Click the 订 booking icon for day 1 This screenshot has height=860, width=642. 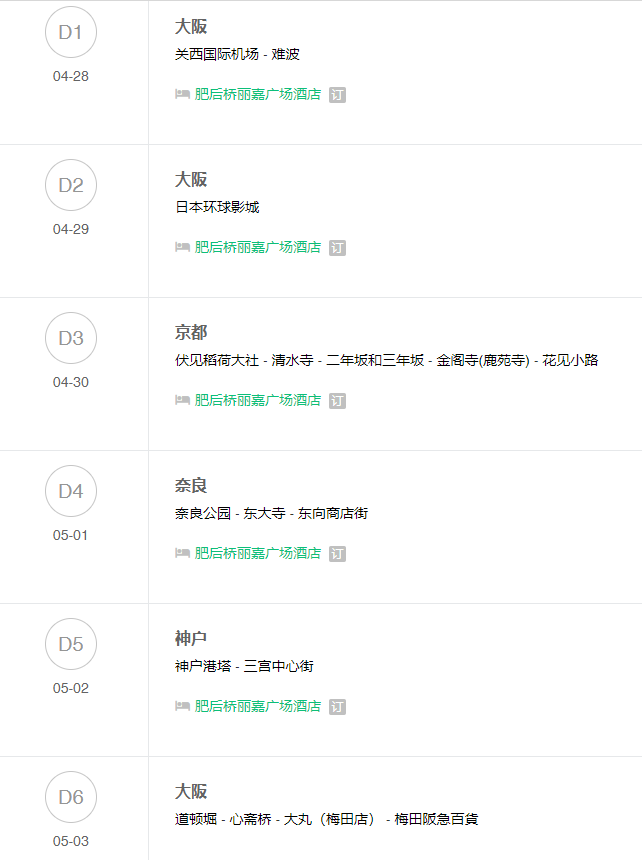pyautogui.click(x=337, y=95)
